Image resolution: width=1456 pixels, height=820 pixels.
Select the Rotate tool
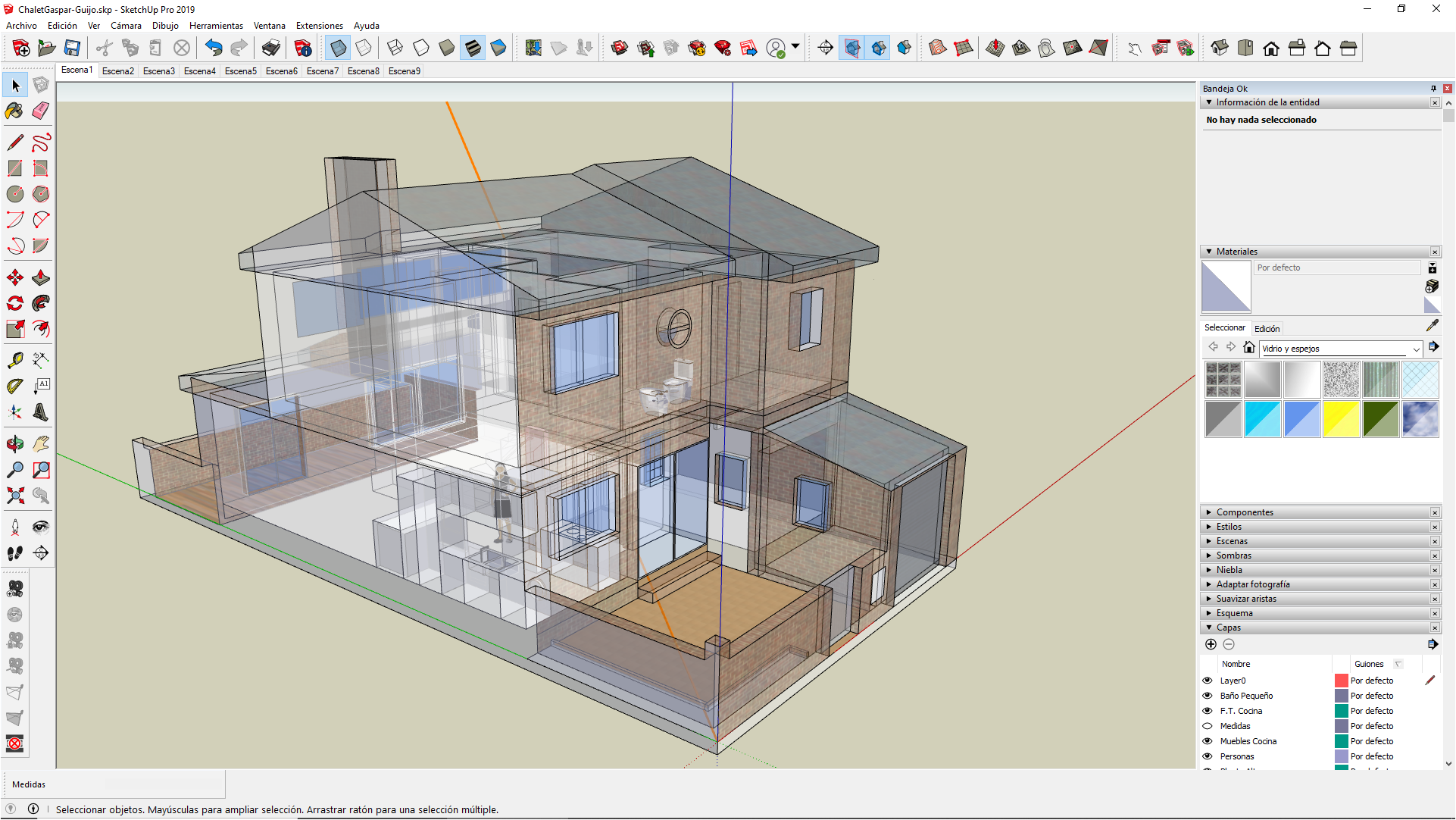(15, 303)
